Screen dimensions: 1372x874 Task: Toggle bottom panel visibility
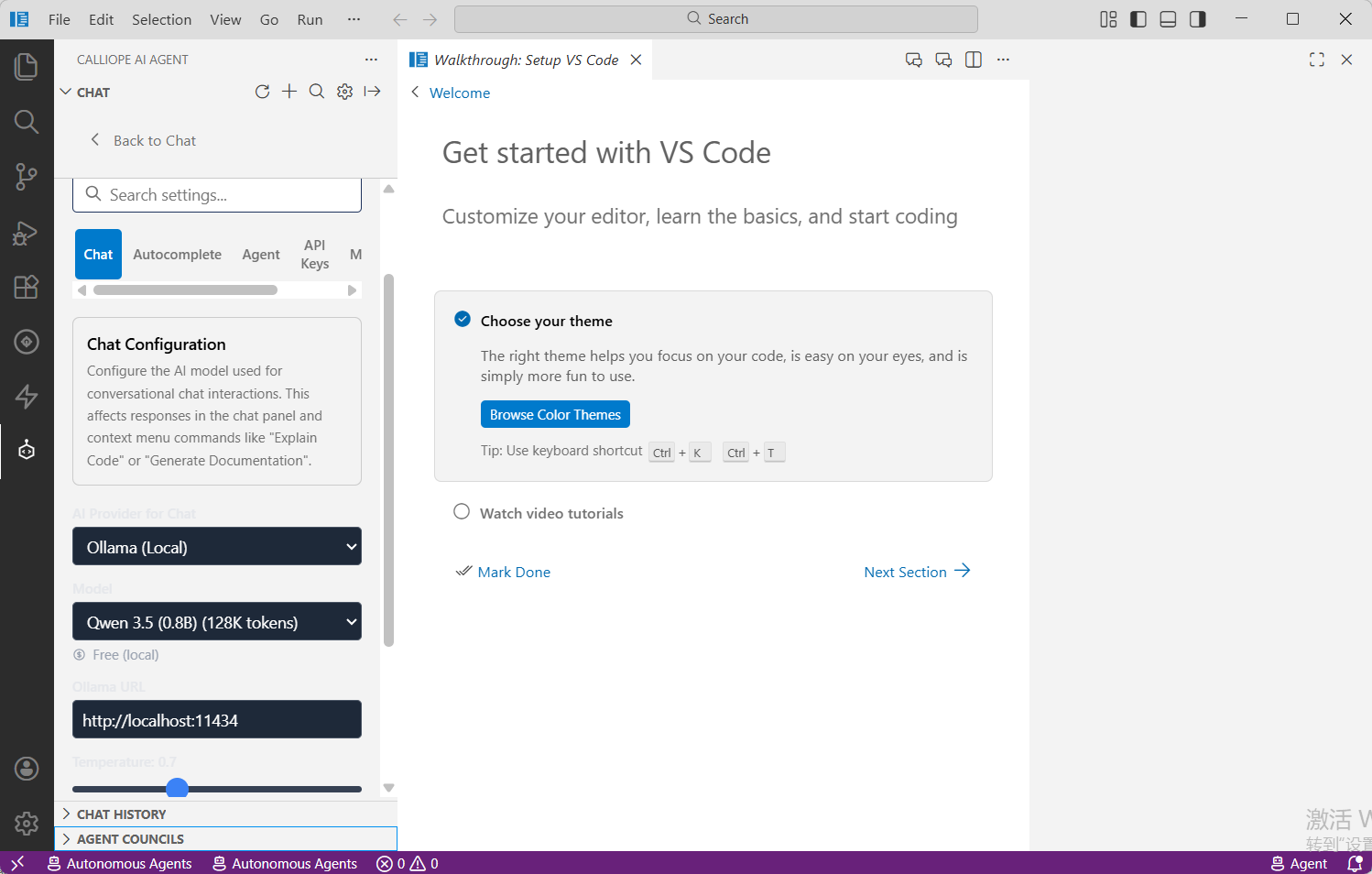coord(1168,19)
